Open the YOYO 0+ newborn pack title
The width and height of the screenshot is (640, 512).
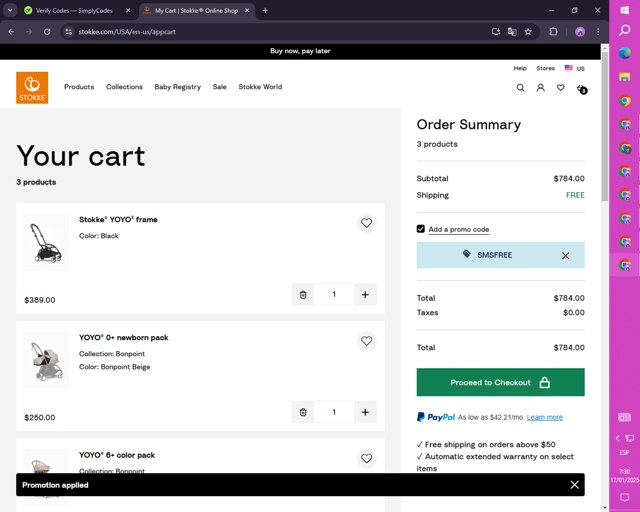pyautogui.click(x=124, y=338)
